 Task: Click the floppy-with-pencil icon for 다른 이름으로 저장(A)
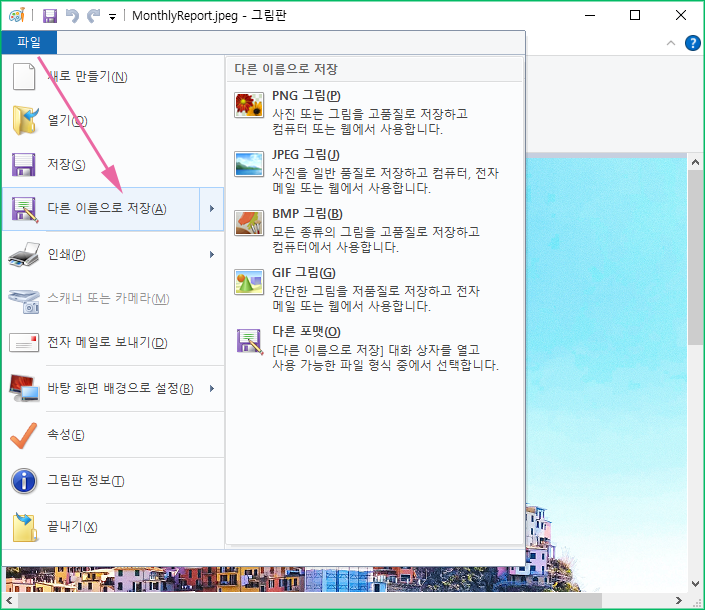[25, 209]
